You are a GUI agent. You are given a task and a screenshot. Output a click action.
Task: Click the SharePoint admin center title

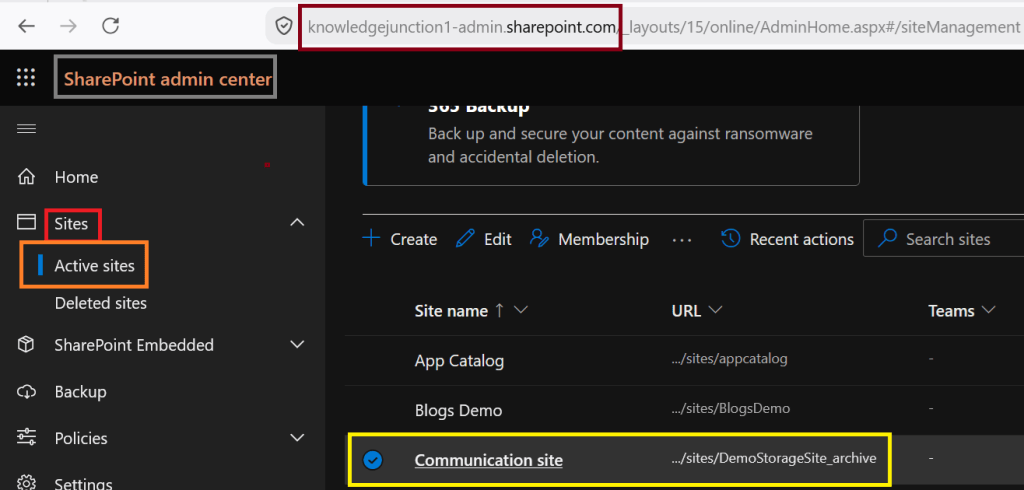[167, 79]
